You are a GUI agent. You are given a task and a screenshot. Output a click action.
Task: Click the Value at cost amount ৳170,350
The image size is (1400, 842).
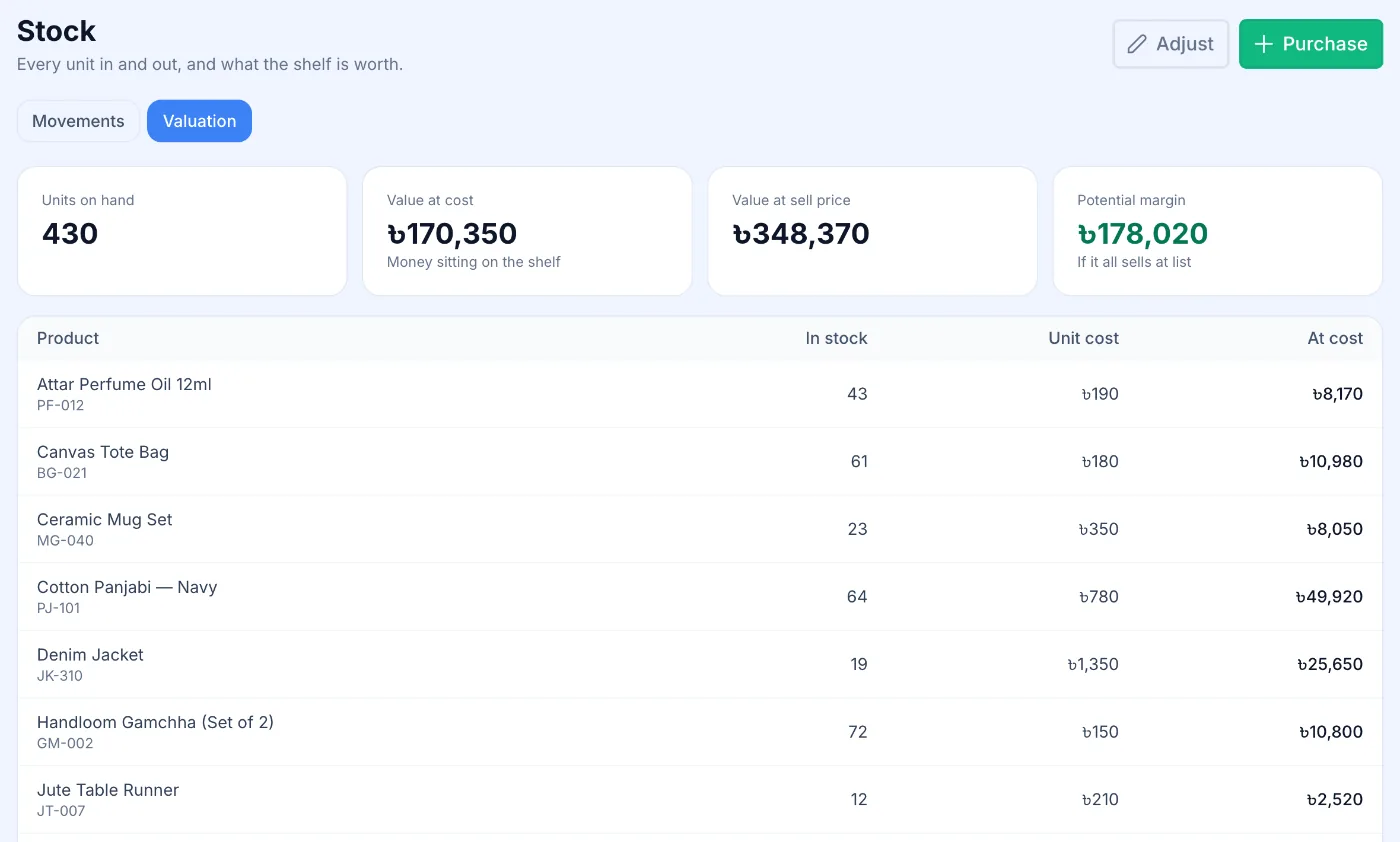452,234
